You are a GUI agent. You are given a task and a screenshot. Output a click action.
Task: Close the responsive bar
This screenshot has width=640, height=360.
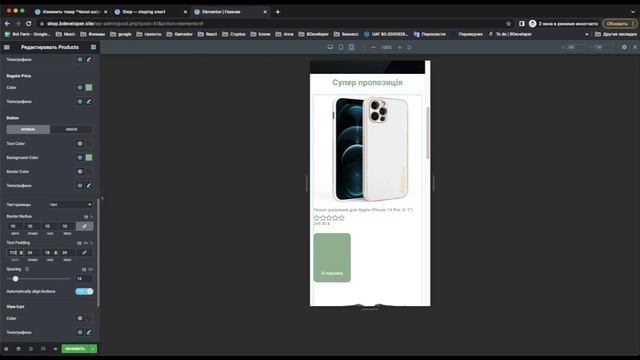(635, 47)
